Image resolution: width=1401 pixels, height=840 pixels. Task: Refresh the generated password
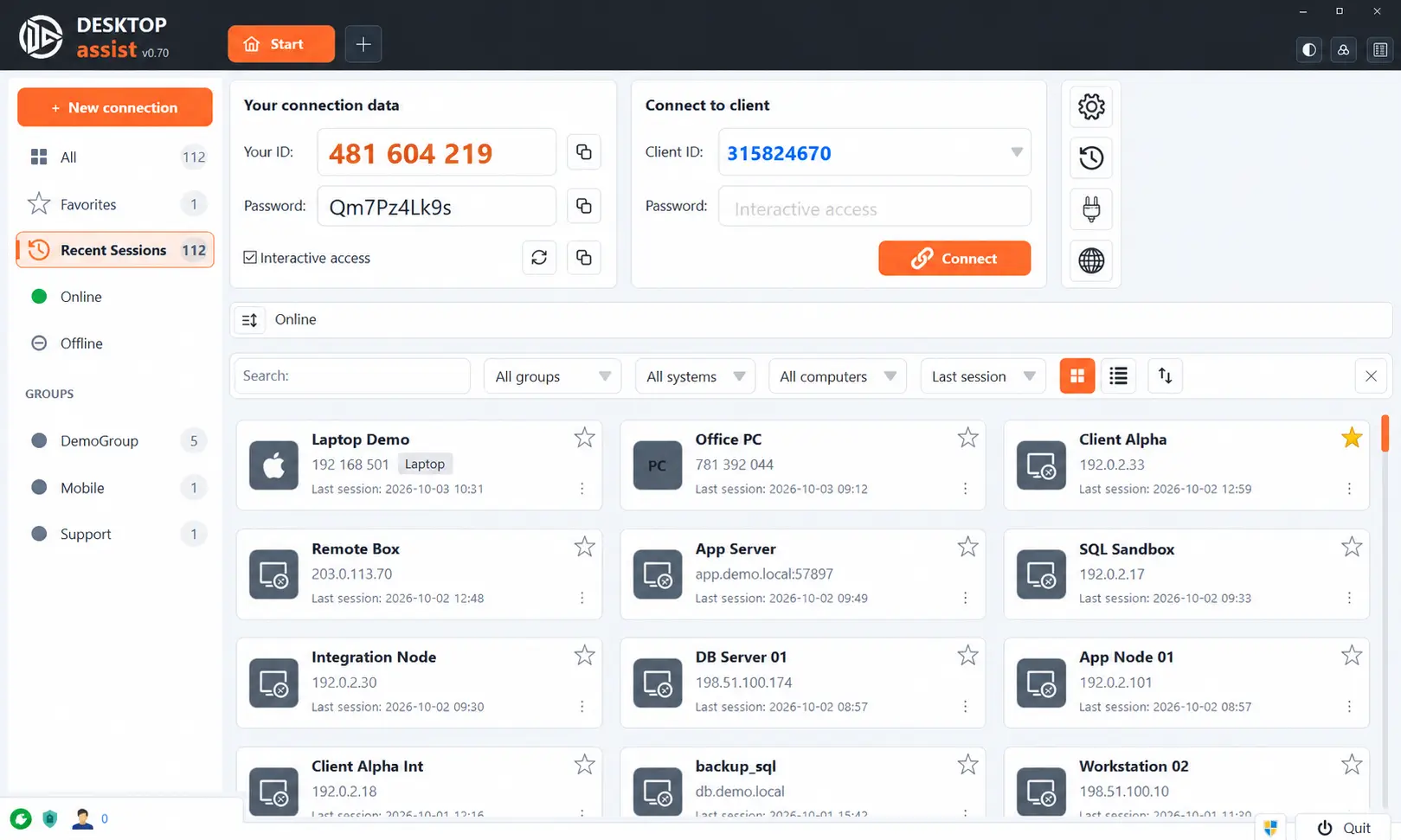(539, 258)
